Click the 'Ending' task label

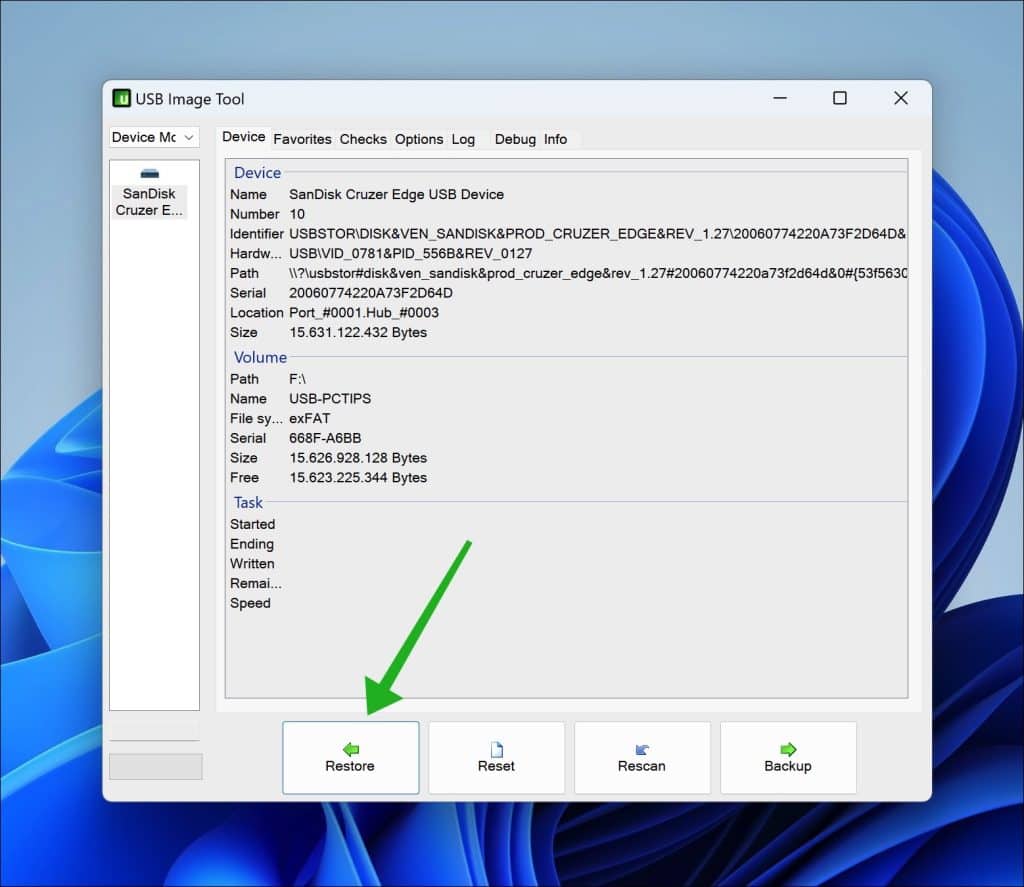click(251, 544)
